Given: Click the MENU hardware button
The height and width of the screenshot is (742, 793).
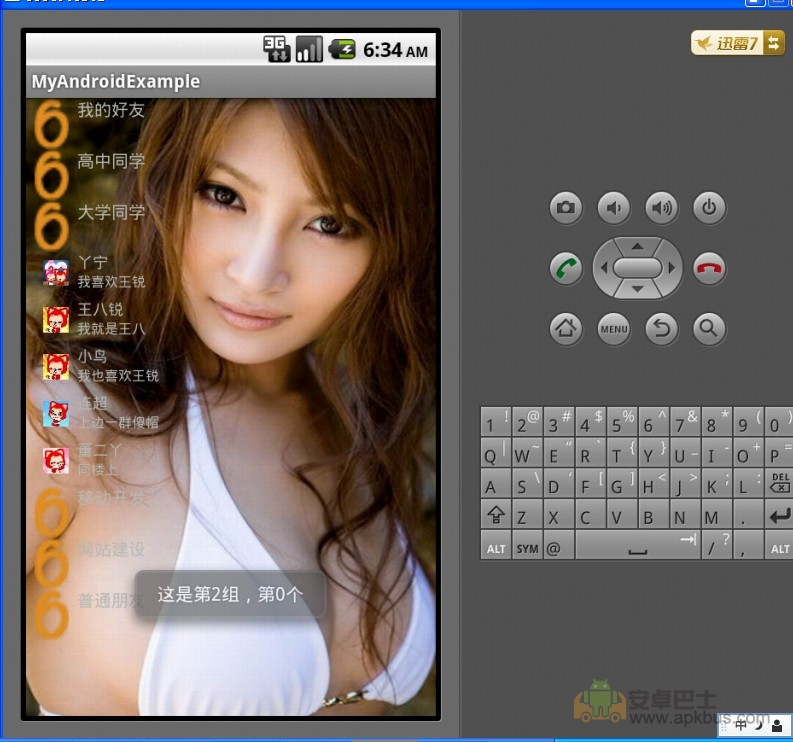Looking at the screenshot, I should [613, 329].
